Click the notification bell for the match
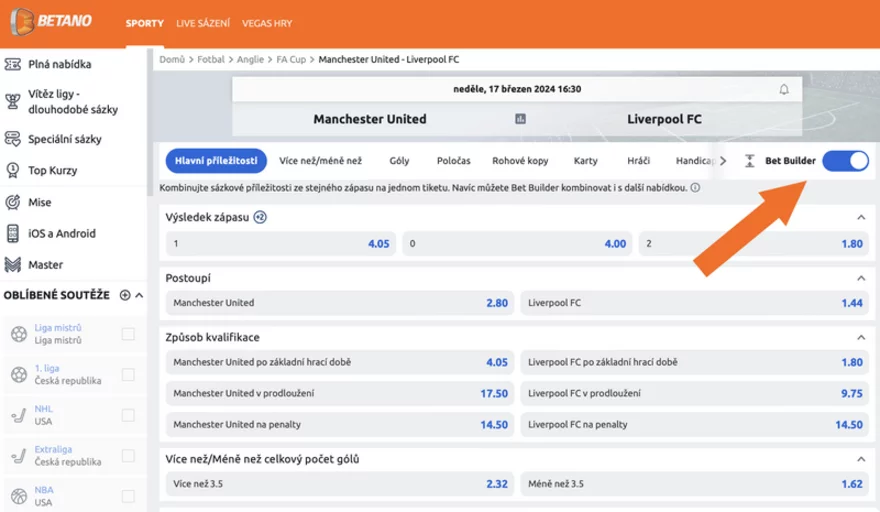The height and width of the screenshot is (512, 880). [784, 89]
